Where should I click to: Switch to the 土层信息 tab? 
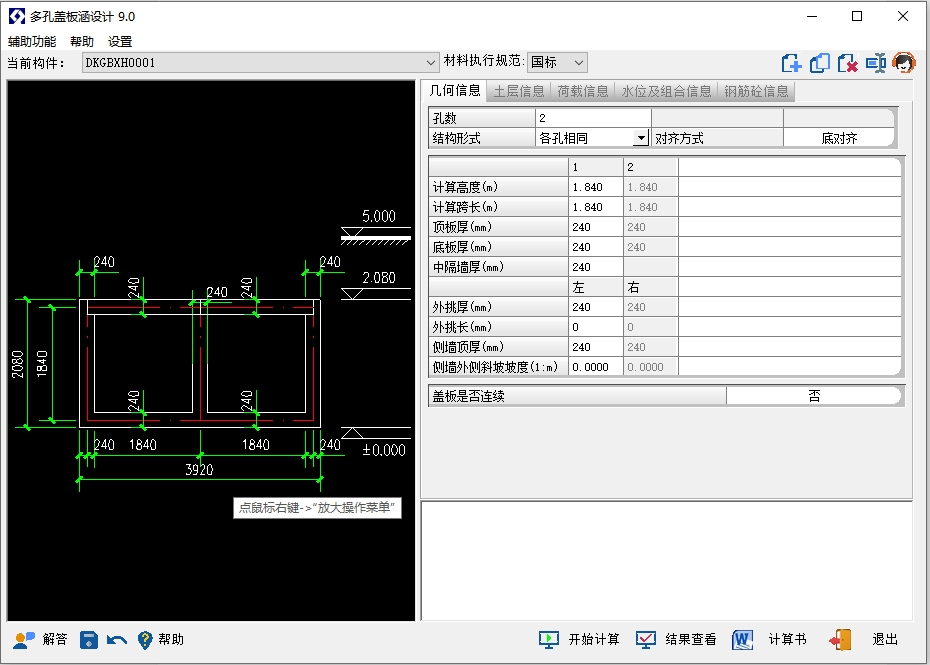[x=519, y=91]
